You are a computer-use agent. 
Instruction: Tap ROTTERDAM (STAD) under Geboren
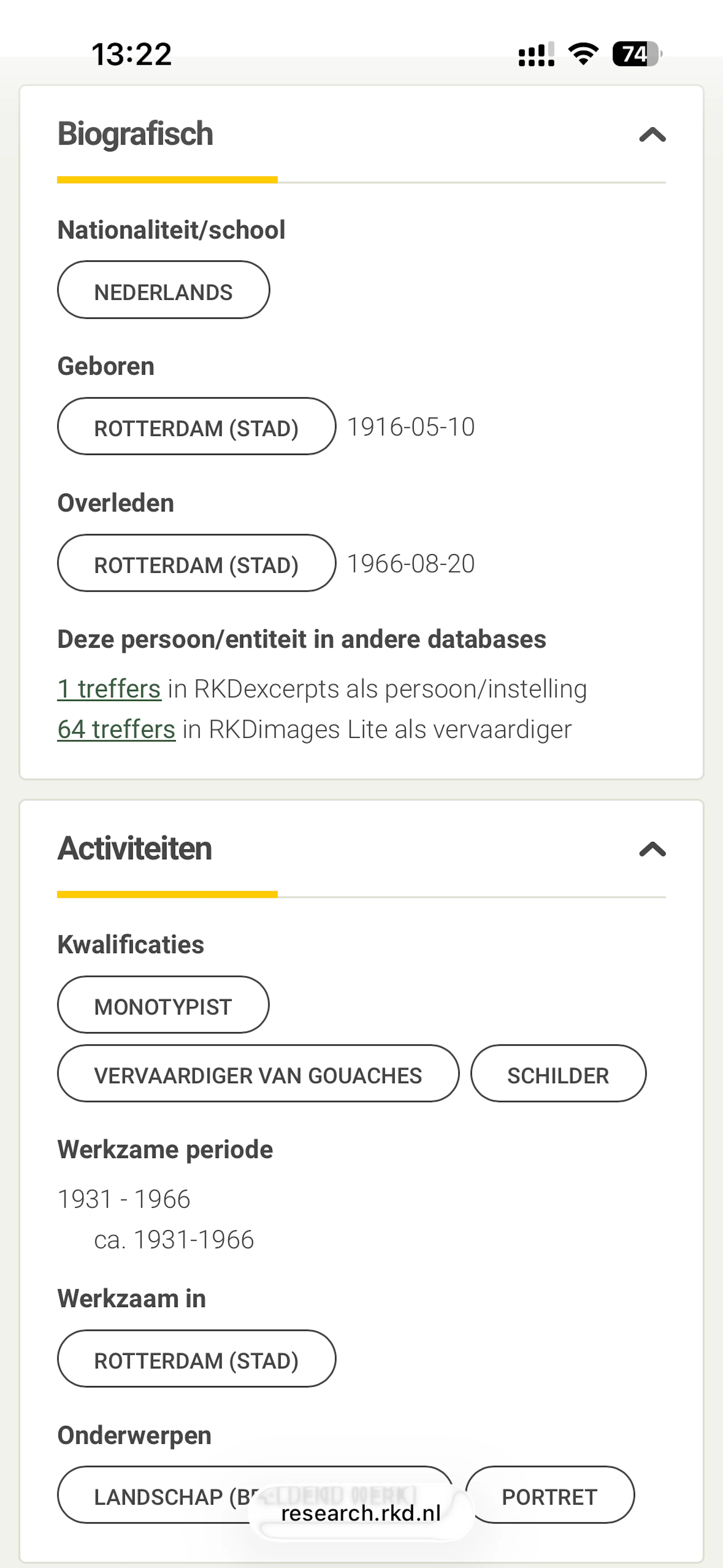[196, 427]
